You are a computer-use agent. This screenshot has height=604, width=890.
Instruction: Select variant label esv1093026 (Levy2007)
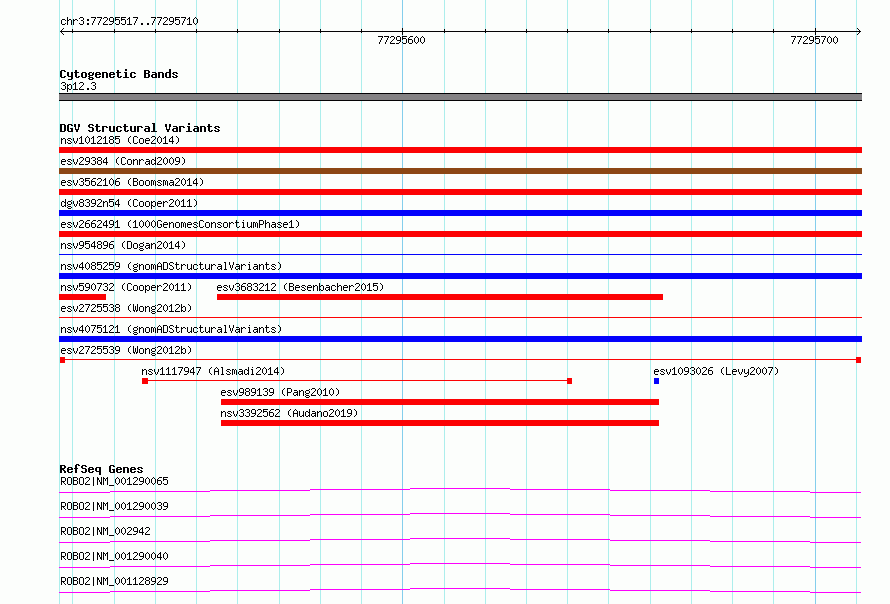[716, 371]
